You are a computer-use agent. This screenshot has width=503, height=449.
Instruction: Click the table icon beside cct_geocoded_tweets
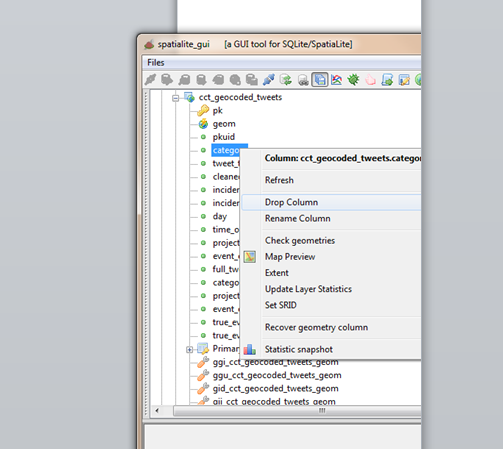[x=190, y=97]
